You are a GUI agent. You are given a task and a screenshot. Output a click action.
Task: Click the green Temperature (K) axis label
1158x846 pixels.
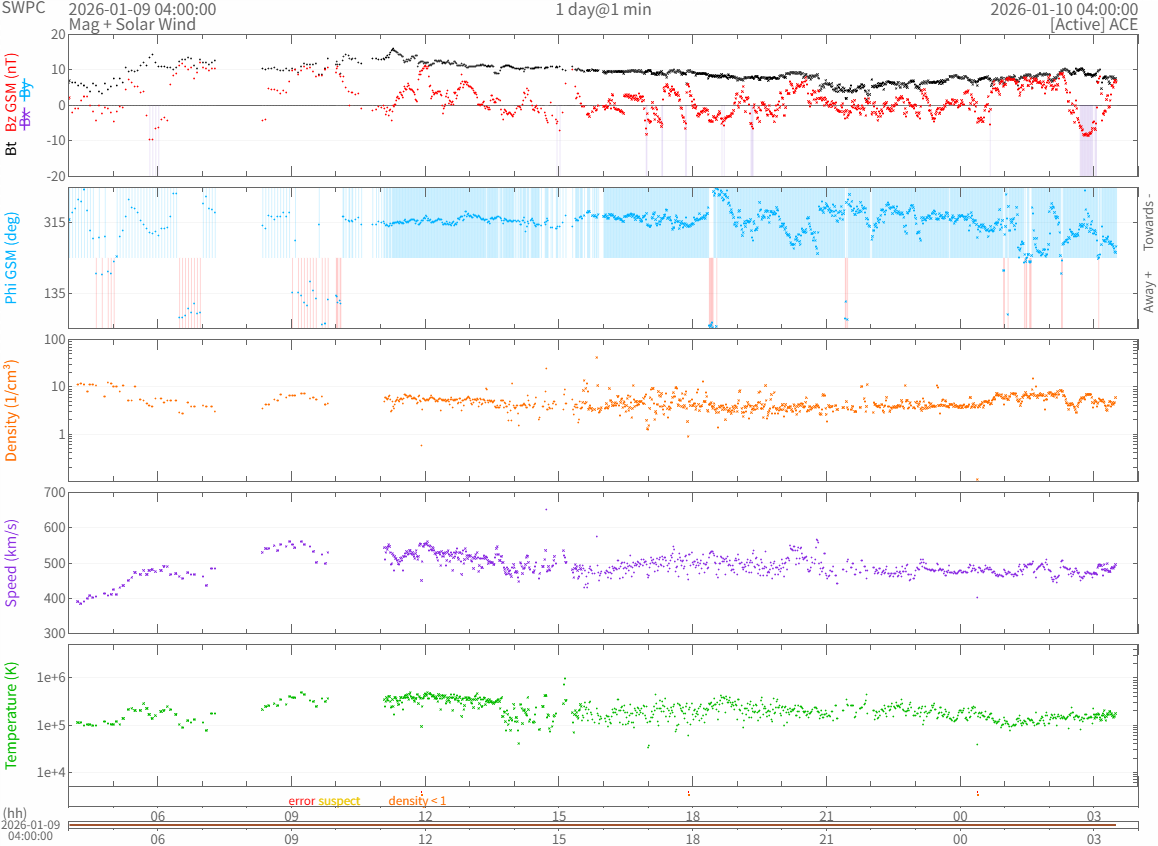[x=12, y=715]
